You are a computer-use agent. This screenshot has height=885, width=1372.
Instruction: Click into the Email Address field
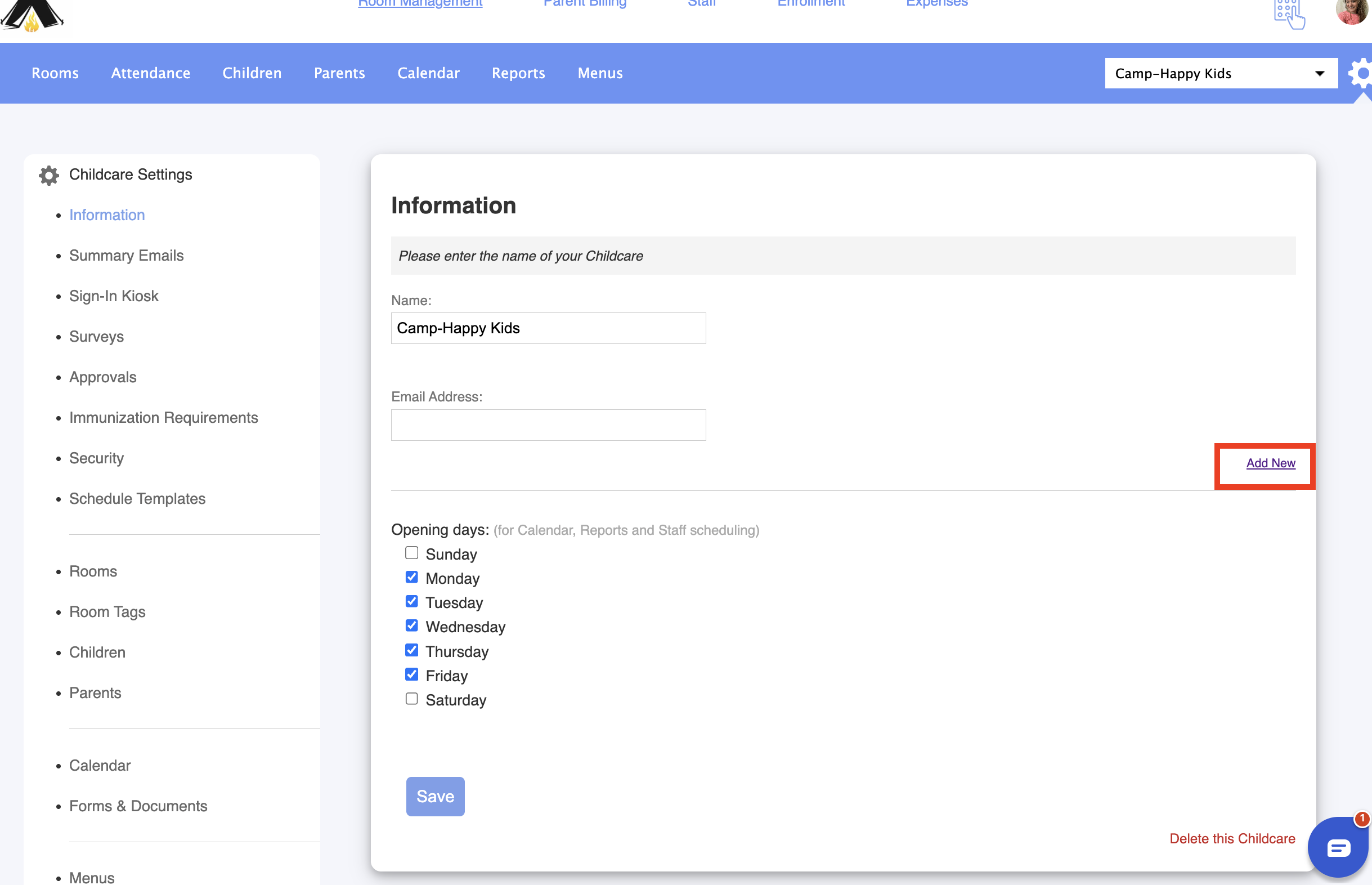point(548,425)
